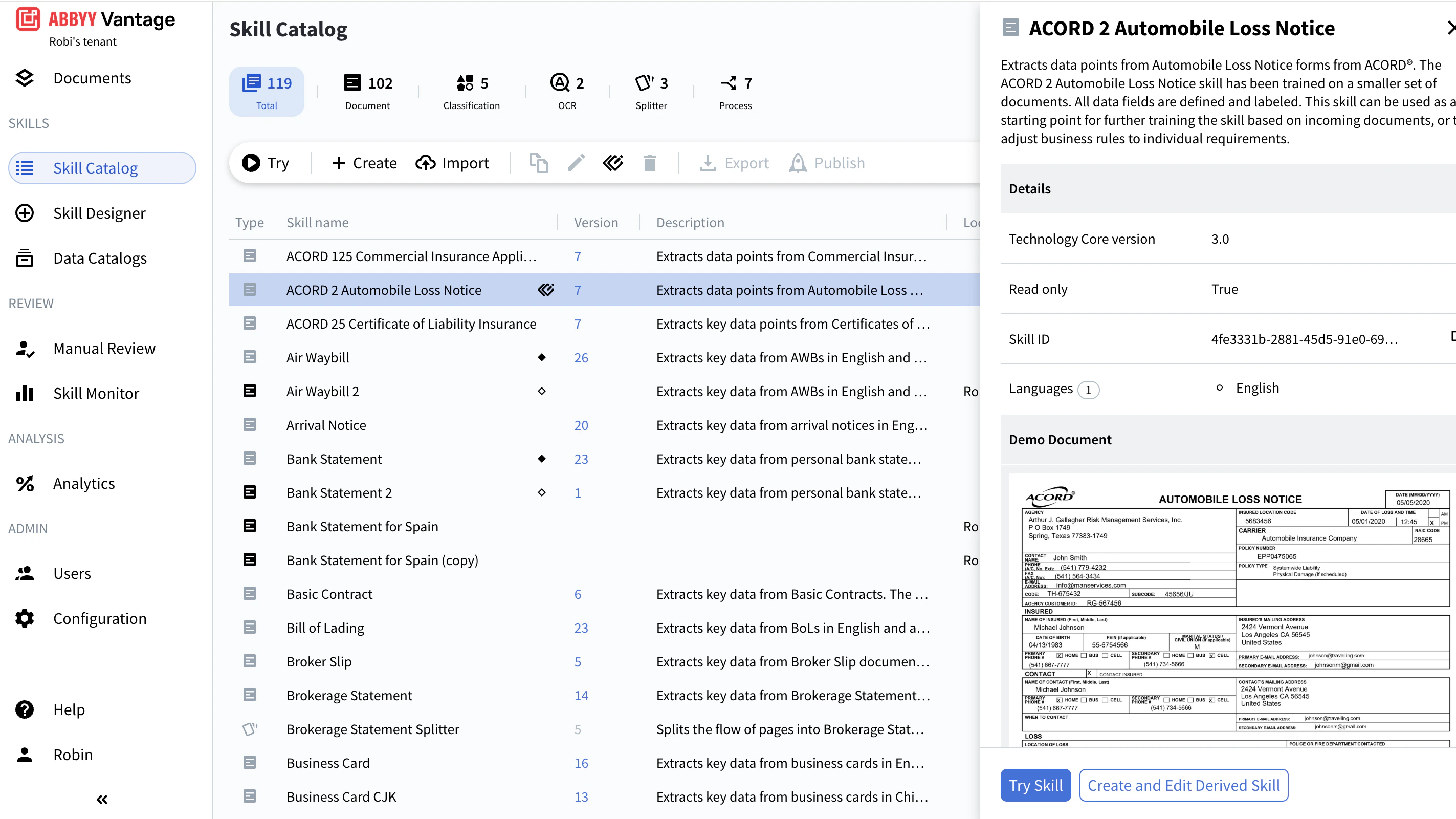Filter by Document skills tab

click(x=368, y=92)
